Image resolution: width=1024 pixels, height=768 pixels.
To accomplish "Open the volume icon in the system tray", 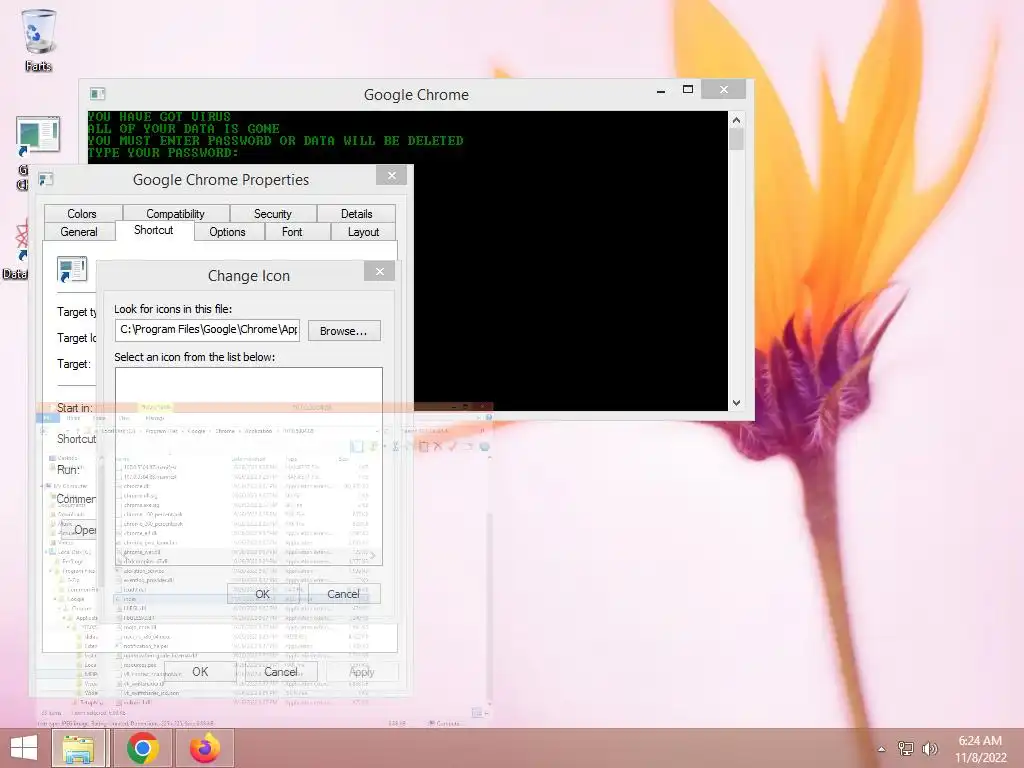I will 930,748.
